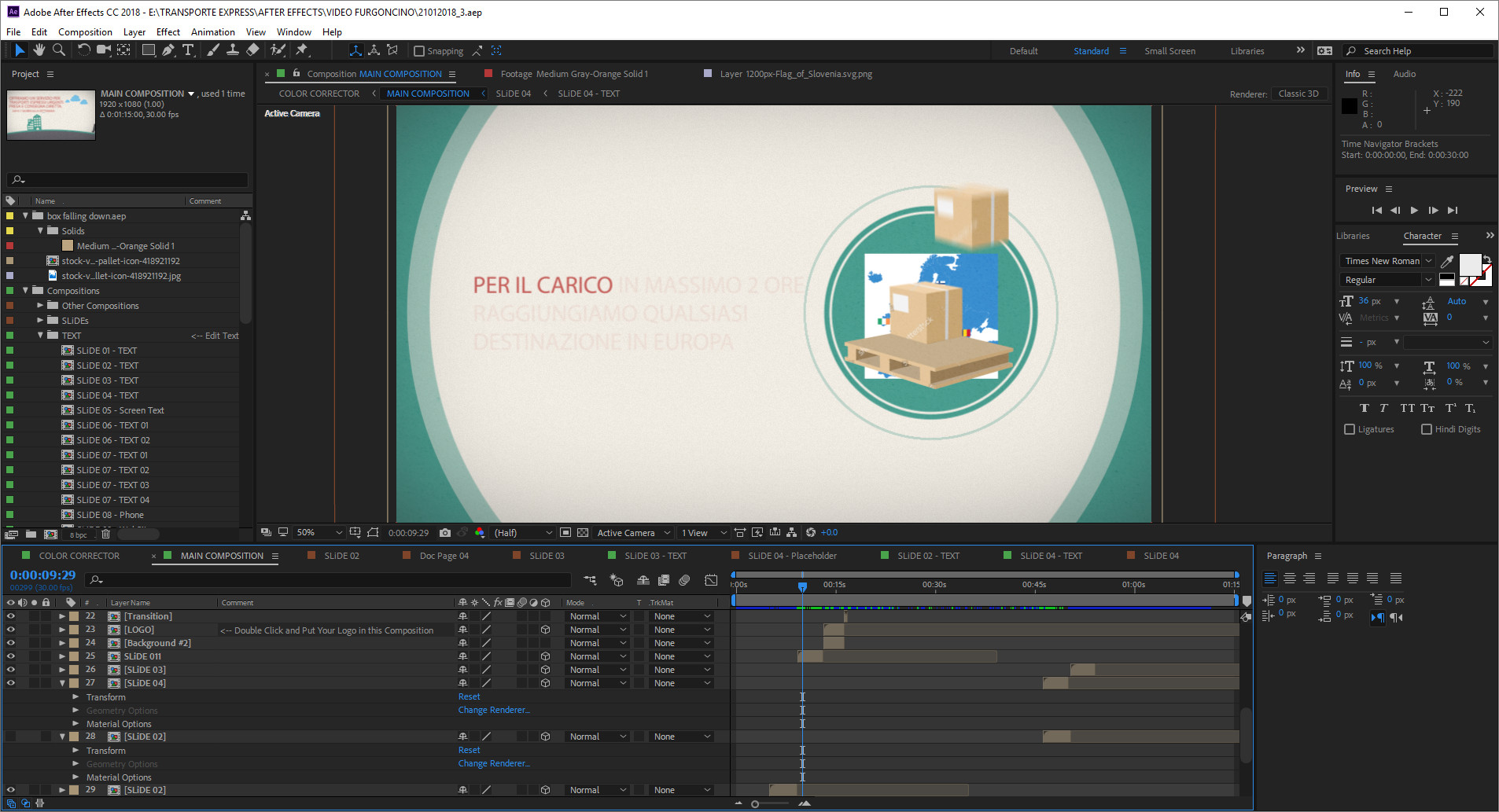
Task: Hide the [Transition] layer with its eye
Action: (11, 616)
